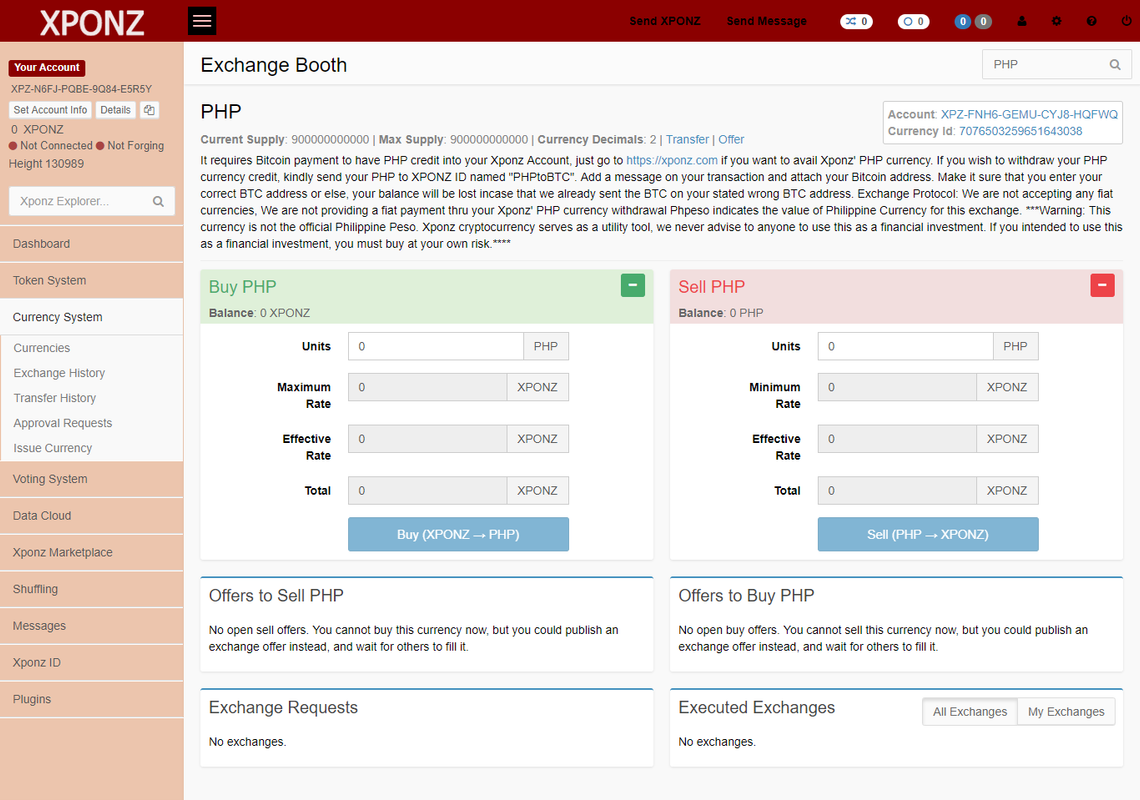Click Send XPONZ in top bar
Image resolution: width=1140 pixels, height=800 pixels.
click(x=665, y=21)
